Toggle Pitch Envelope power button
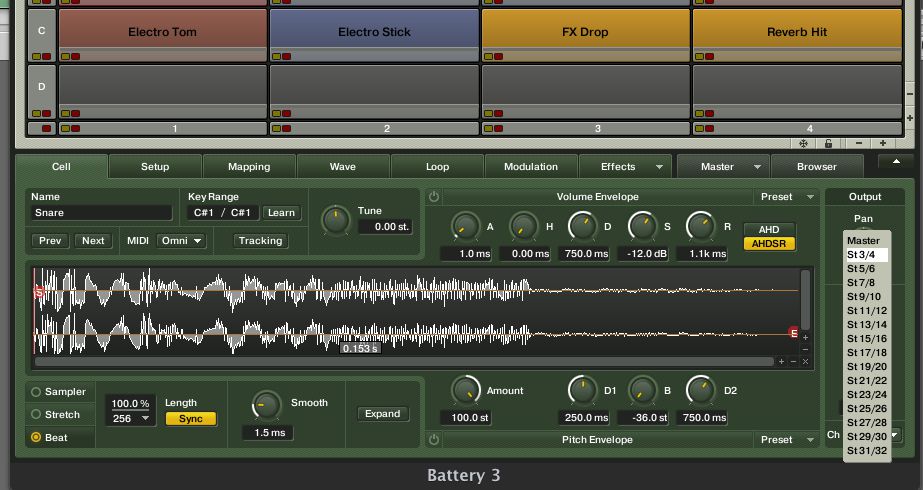Viewport: 923px width, 490px height. pyautogui.click(x=434, y=439)
